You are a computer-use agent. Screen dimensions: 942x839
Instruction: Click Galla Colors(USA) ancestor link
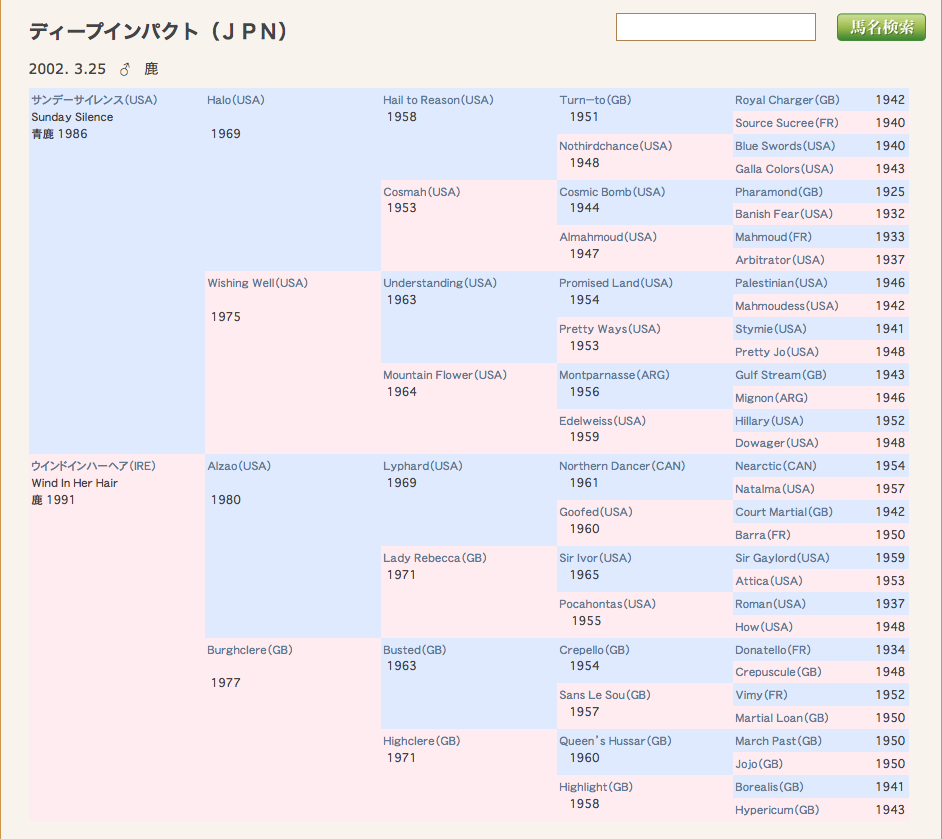coord(784,169)
